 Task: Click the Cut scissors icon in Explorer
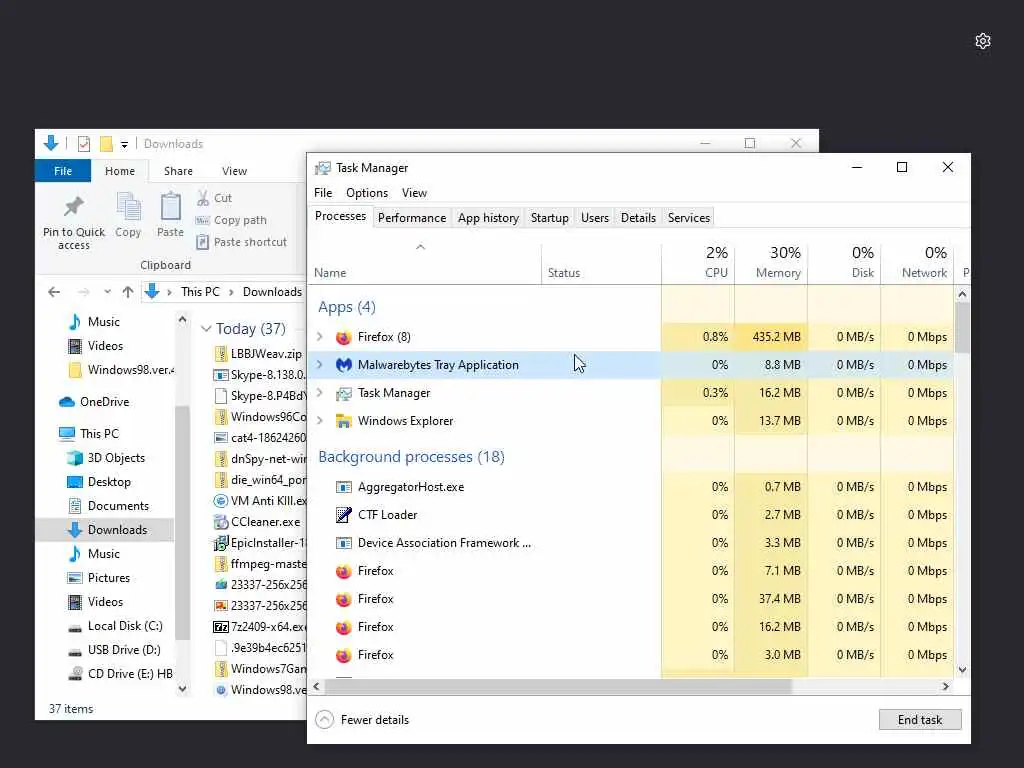tap(203, 198)
